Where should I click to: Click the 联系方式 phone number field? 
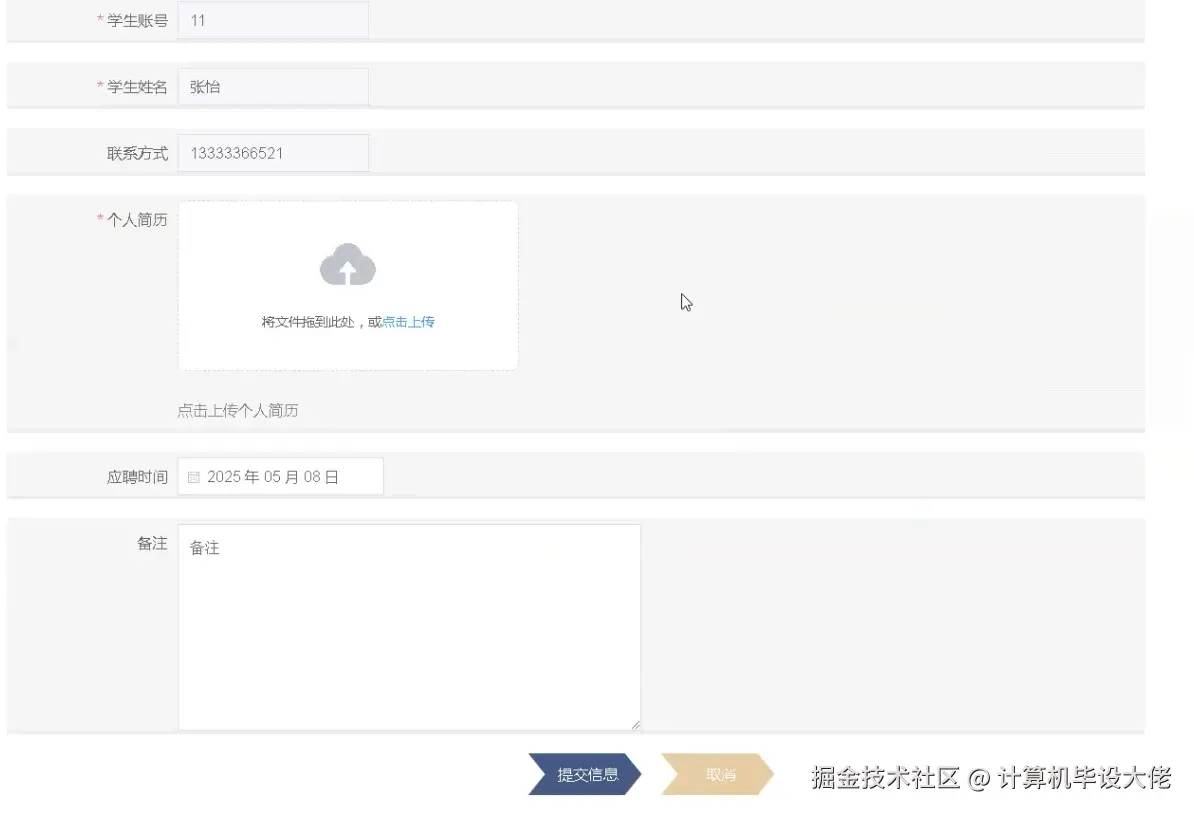270,152
